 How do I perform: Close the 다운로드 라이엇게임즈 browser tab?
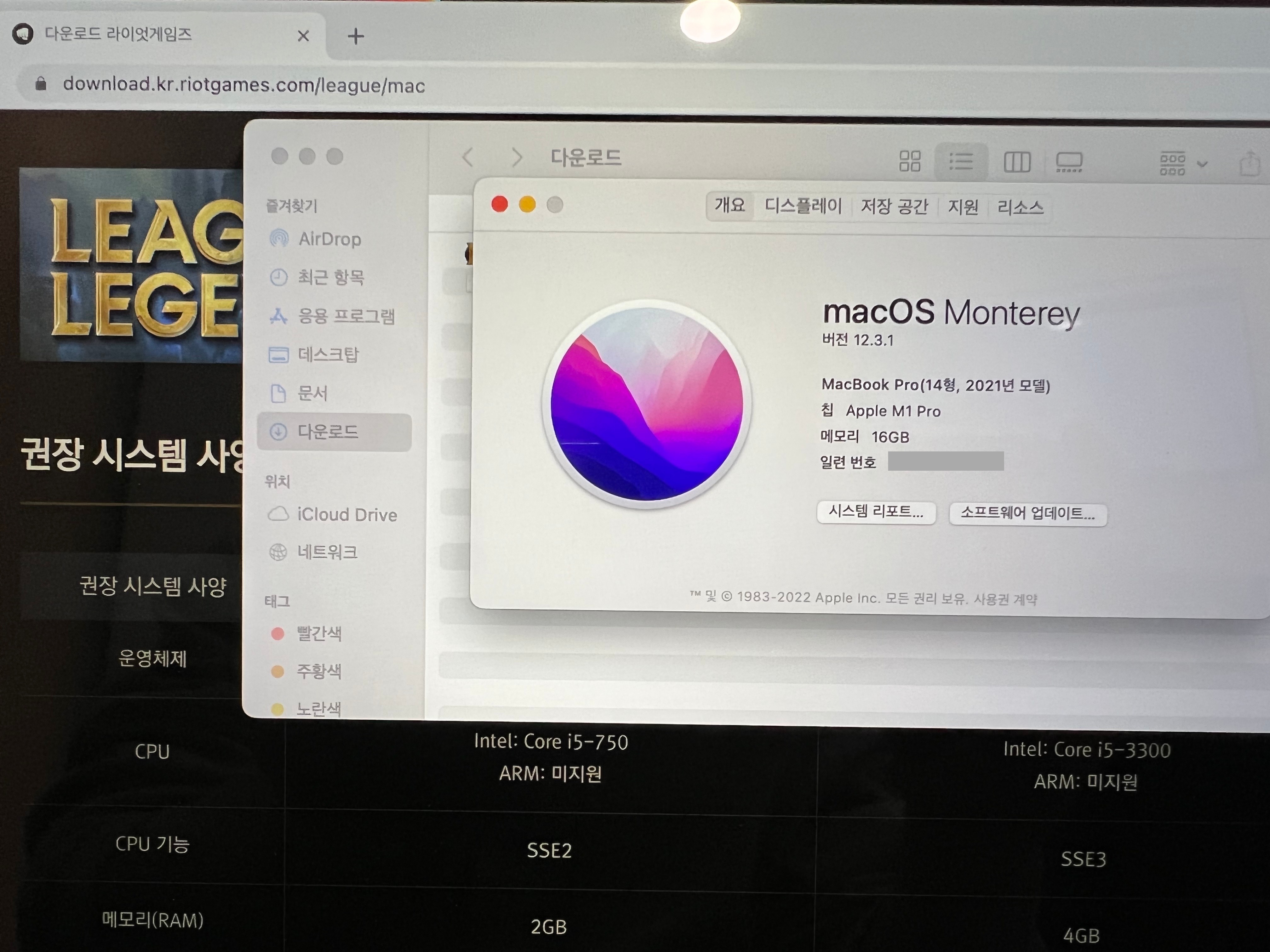coord(304,36)
